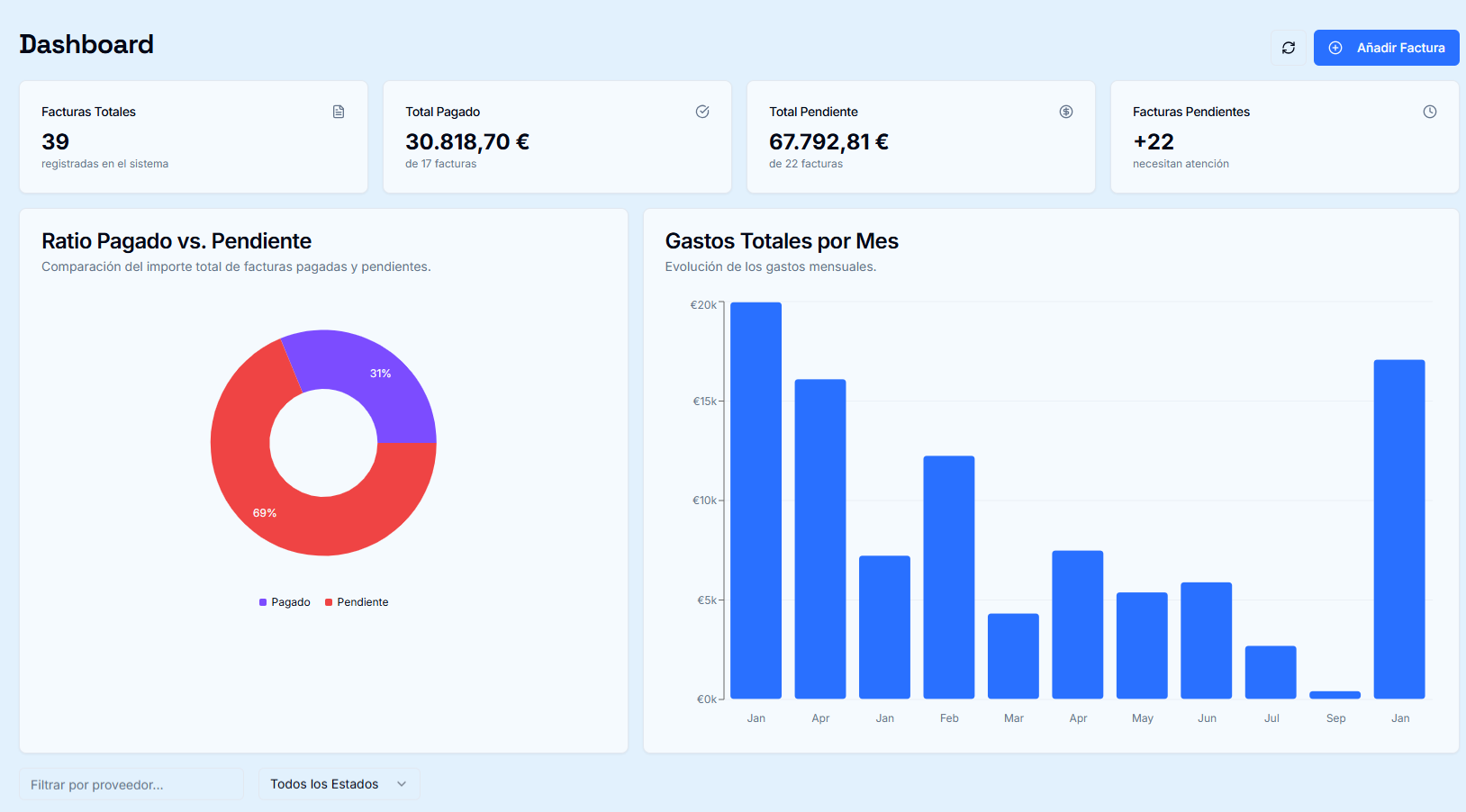Select the Pendiente legend marker
The width and height of the screenshot is (1466, 812).
pyautogui.click(x=328, y=601)
